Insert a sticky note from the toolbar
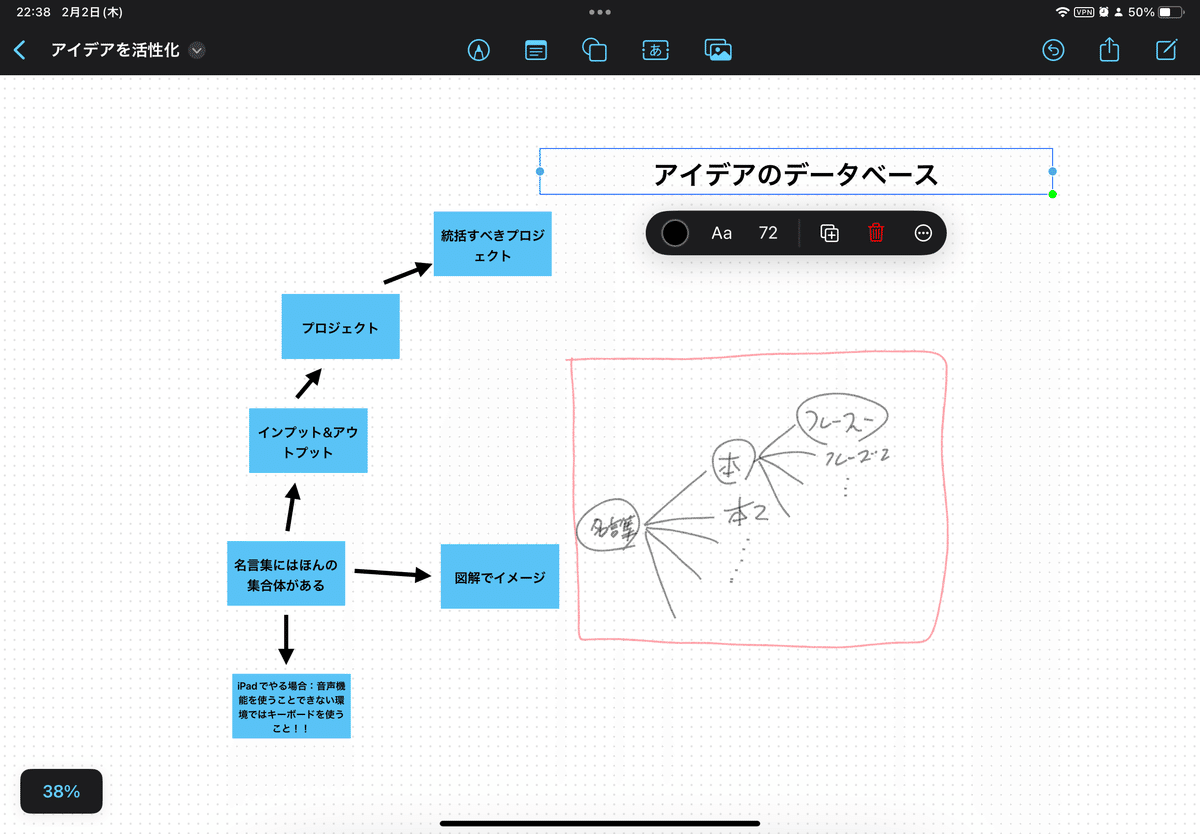Image resolution: width=1200 pixels, height=834 pixels. click(536, 50)
